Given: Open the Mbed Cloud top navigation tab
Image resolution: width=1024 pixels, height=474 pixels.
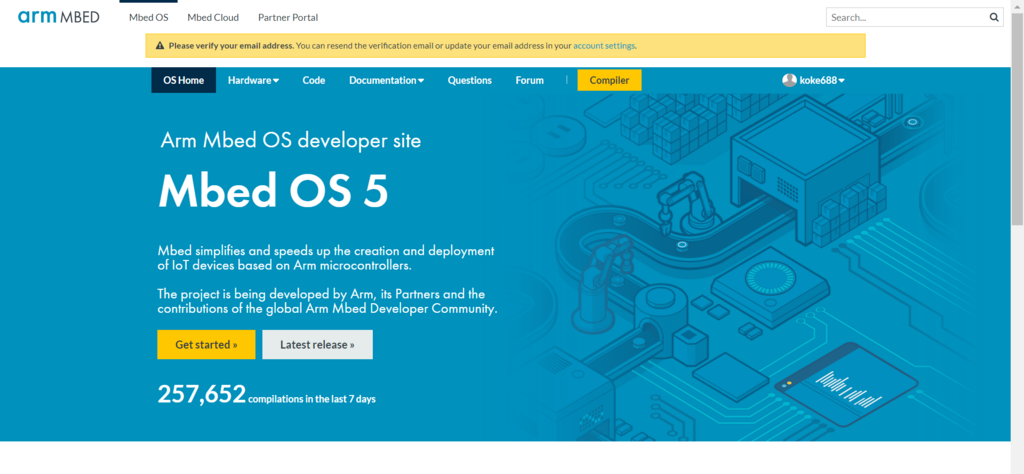Looking at the screenshot, I should tap(213, 18).
